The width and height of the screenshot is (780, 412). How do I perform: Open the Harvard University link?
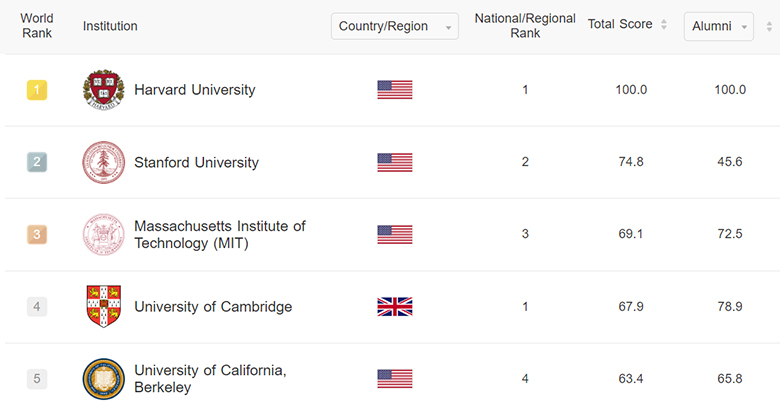195,90
